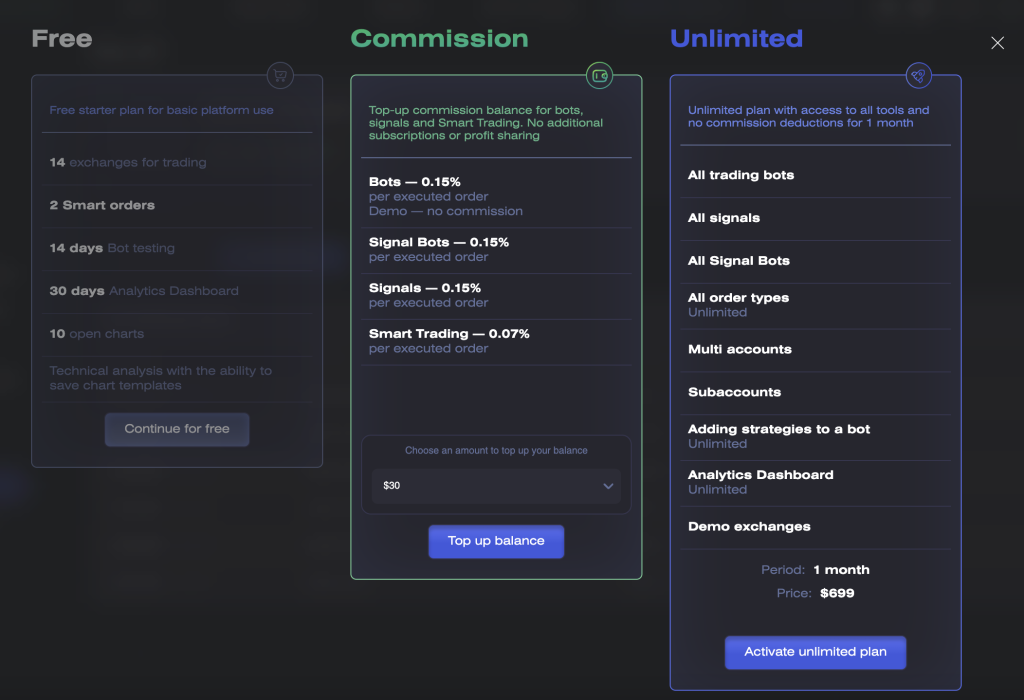The image size is (1024, 700).
Task: Click the Price $699 text
Action: 816,594
